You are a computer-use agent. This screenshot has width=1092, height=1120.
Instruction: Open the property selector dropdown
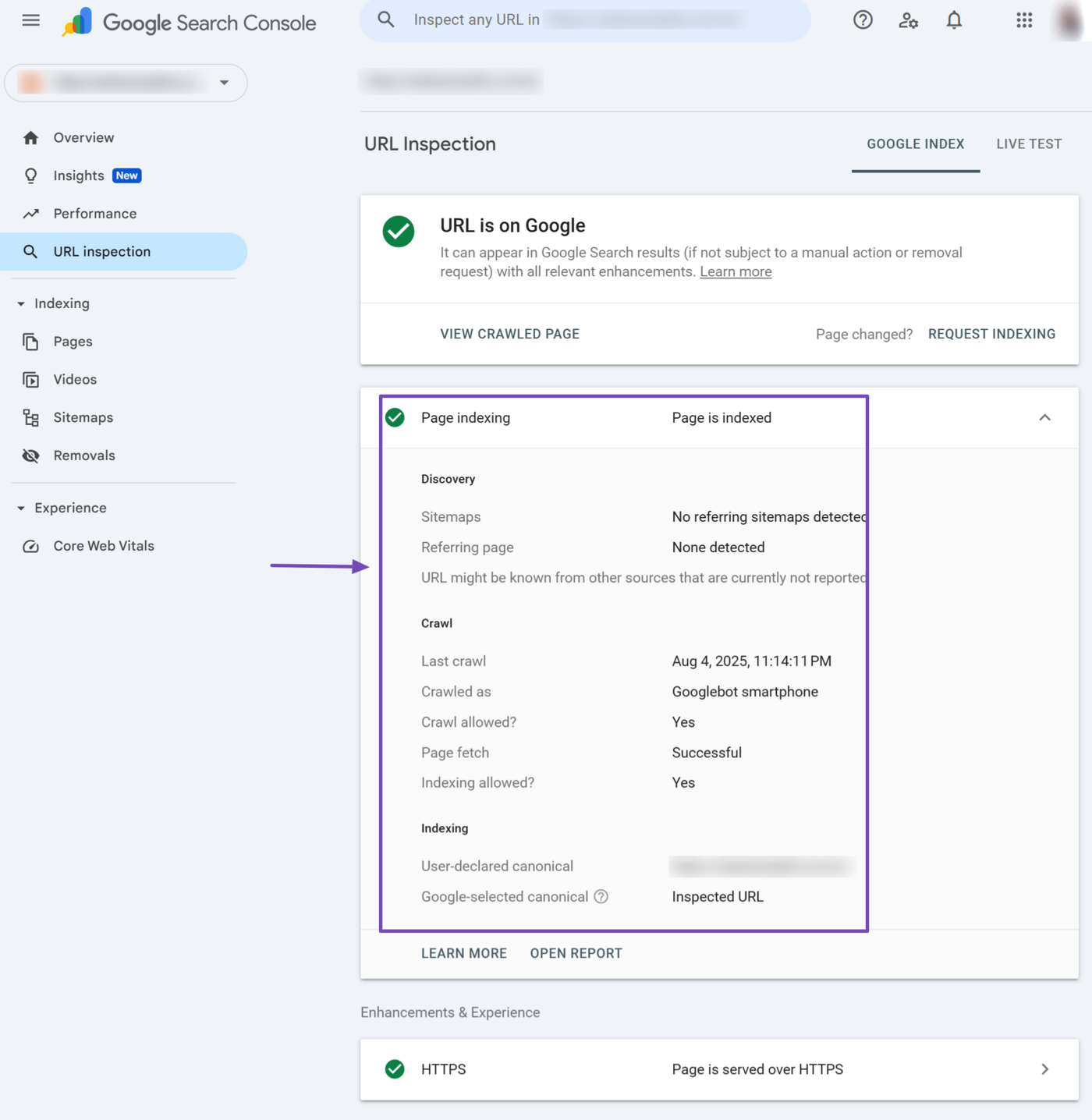[x=126, y=83]
